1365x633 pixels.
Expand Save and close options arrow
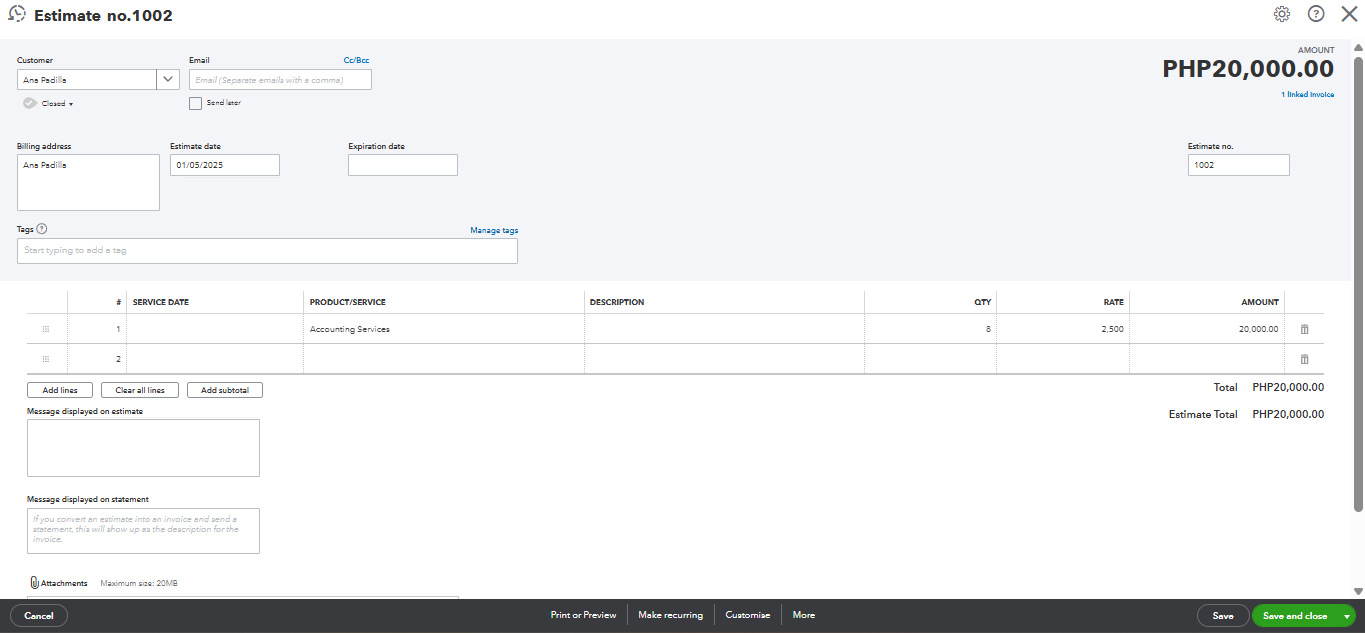(x=1347, y=616)
